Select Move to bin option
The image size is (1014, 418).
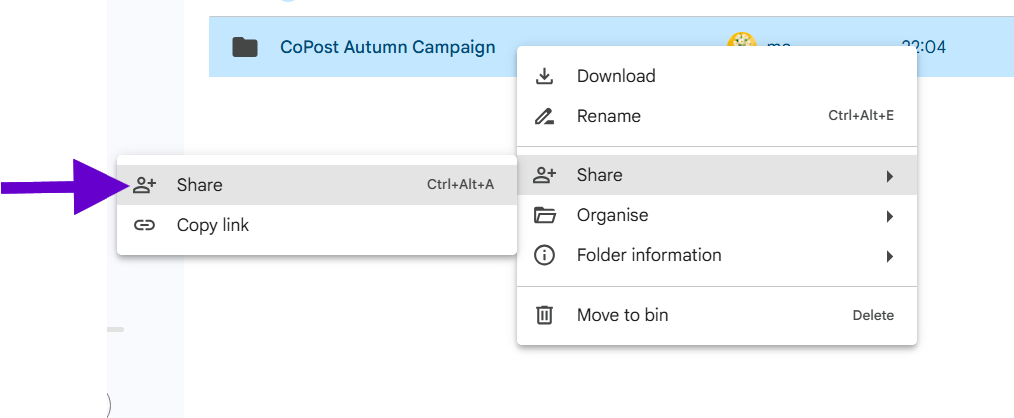point(622,315)
